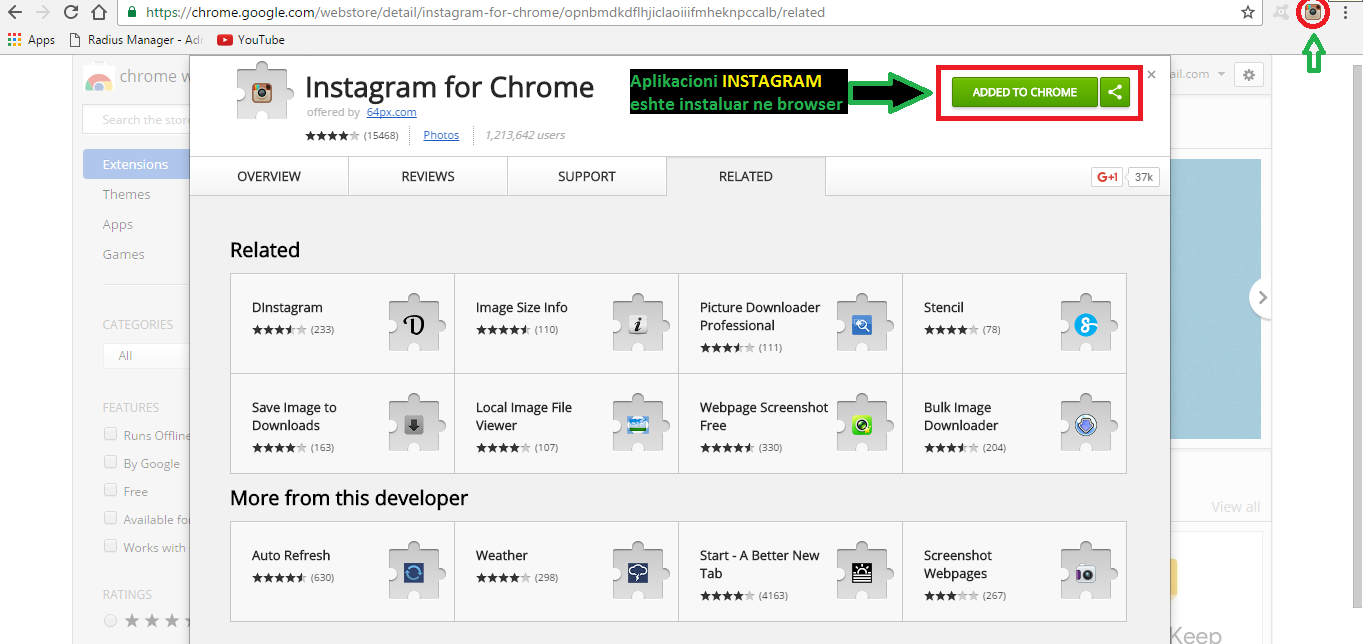Close the extension detail dialog

tap(1151, 74)
